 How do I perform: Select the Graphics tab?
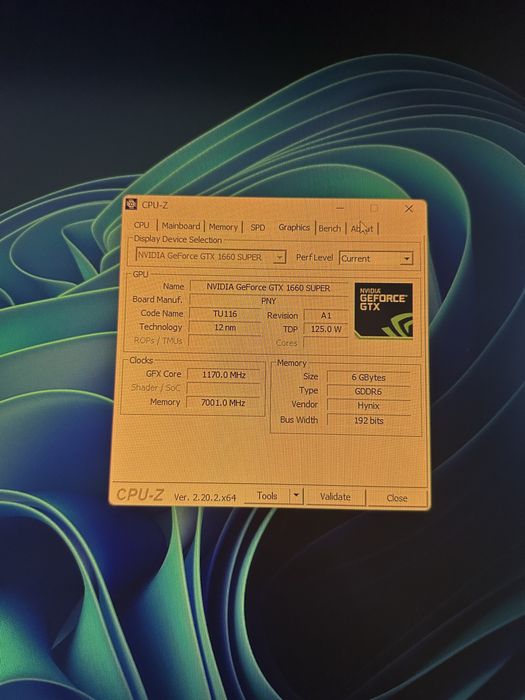(294, 227)
